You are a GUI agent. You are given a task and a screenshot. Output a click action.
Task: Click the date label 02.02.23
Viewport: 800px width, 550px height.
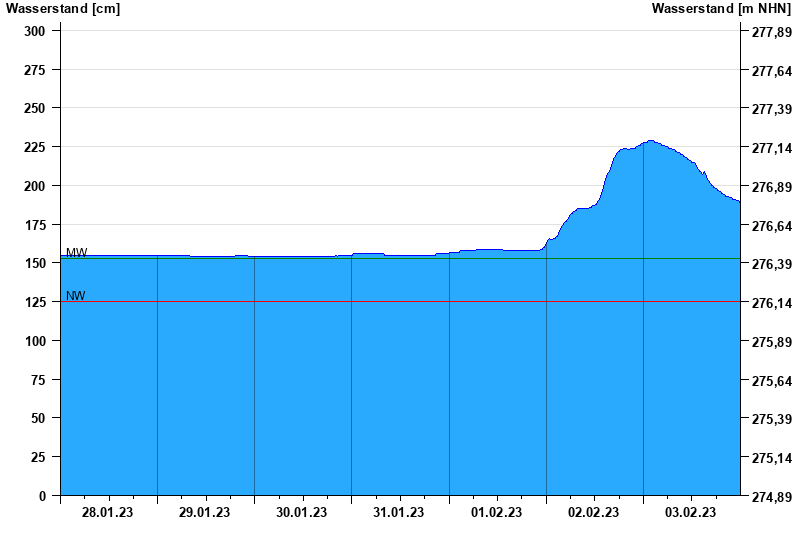point(593,512)
